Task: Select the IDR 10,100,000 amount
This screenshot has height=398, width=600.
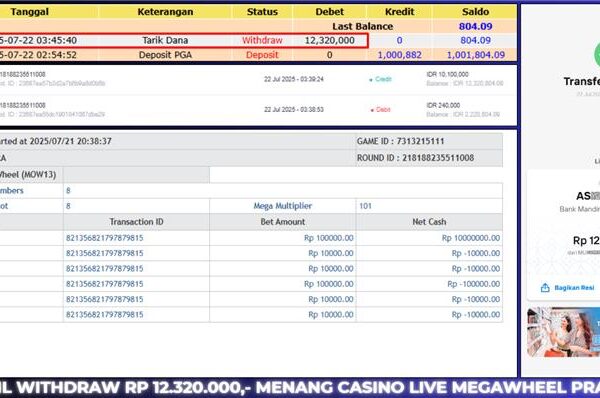Action: pyautogui.click(x=447, y=74)
